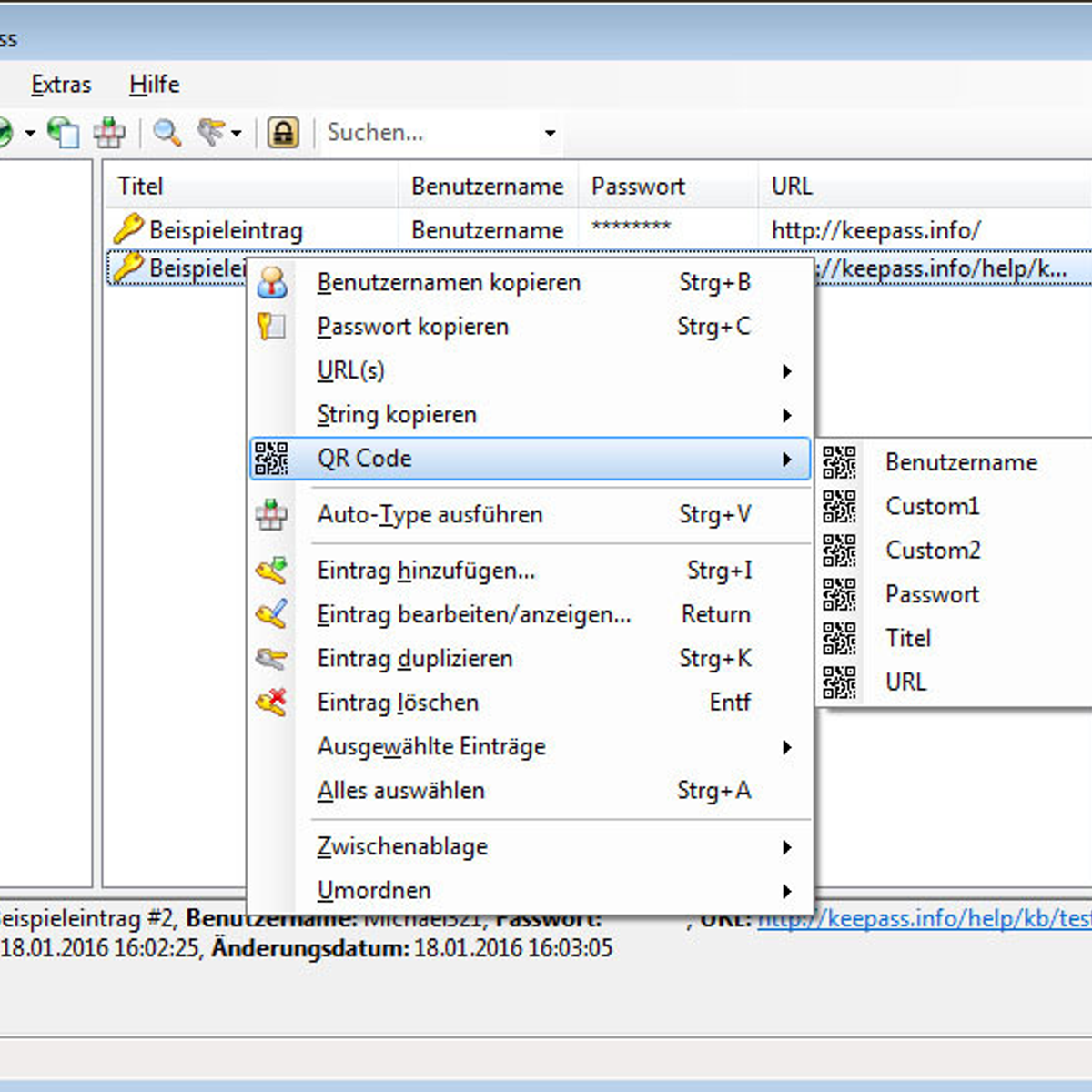Expand the Ausgewählte Einträge submenu

(786, 747)
